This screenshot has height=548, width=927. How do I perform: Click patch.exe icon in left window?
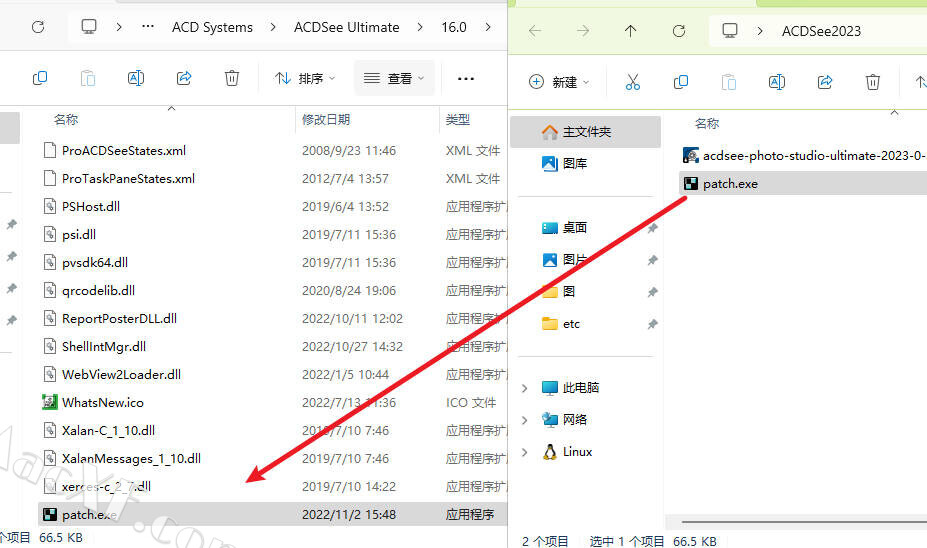pos(50,514)
